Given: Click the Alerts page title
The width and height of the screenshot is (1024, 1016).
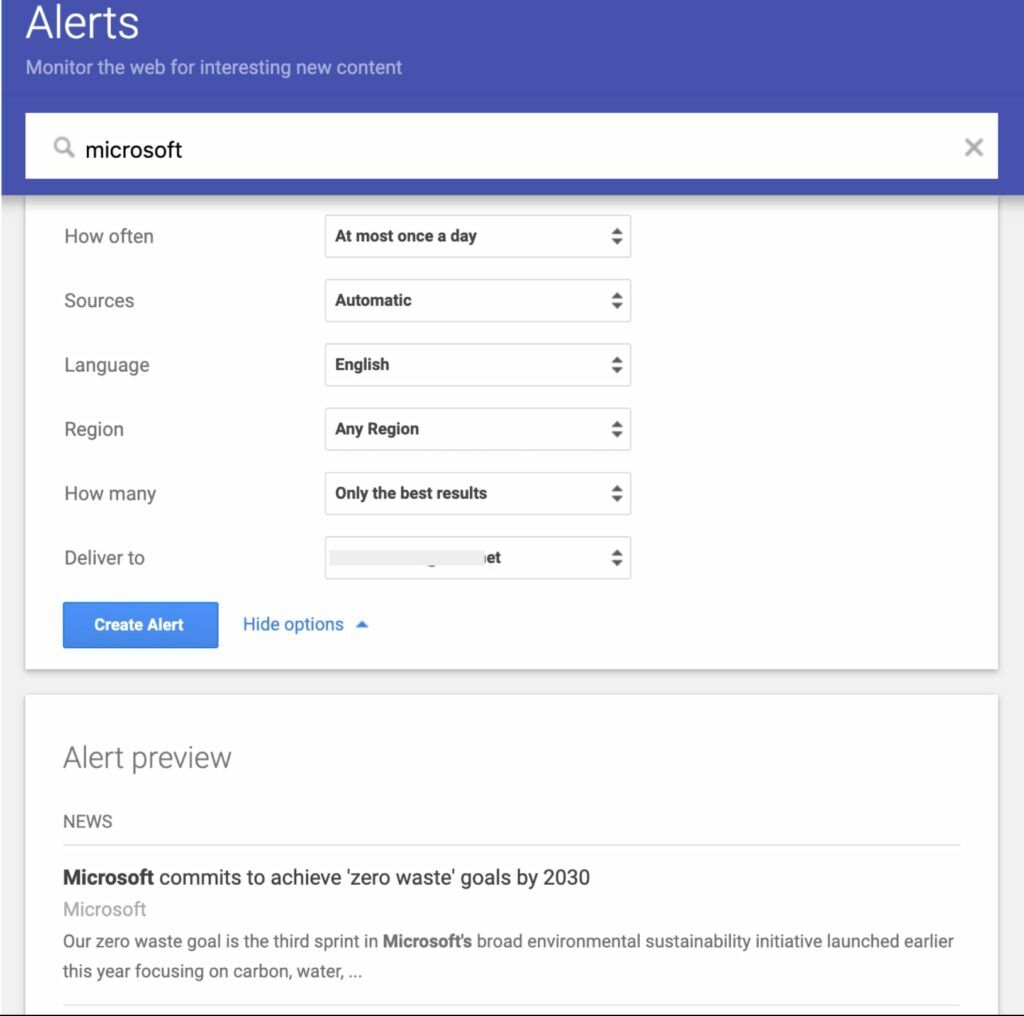Looking at the screenshot, I should (x=82, y=22).
